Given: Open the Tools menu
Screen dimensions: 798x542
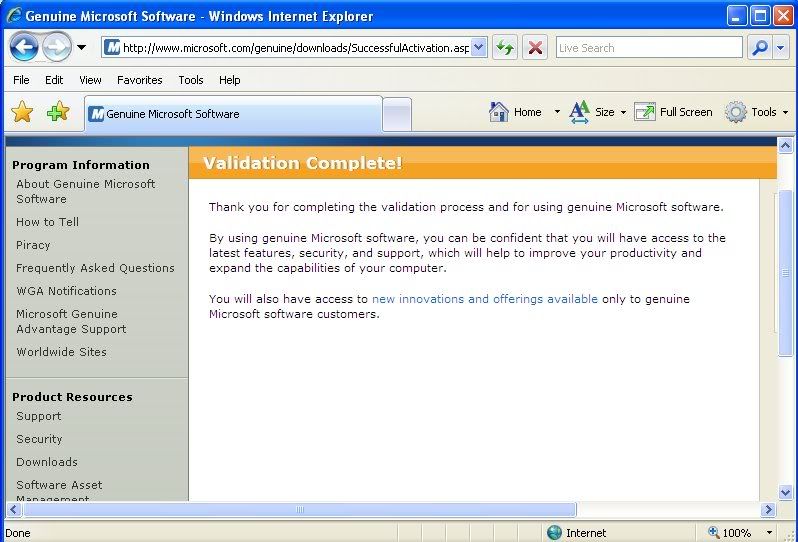Looking at the screenshot, I should 191,80.
